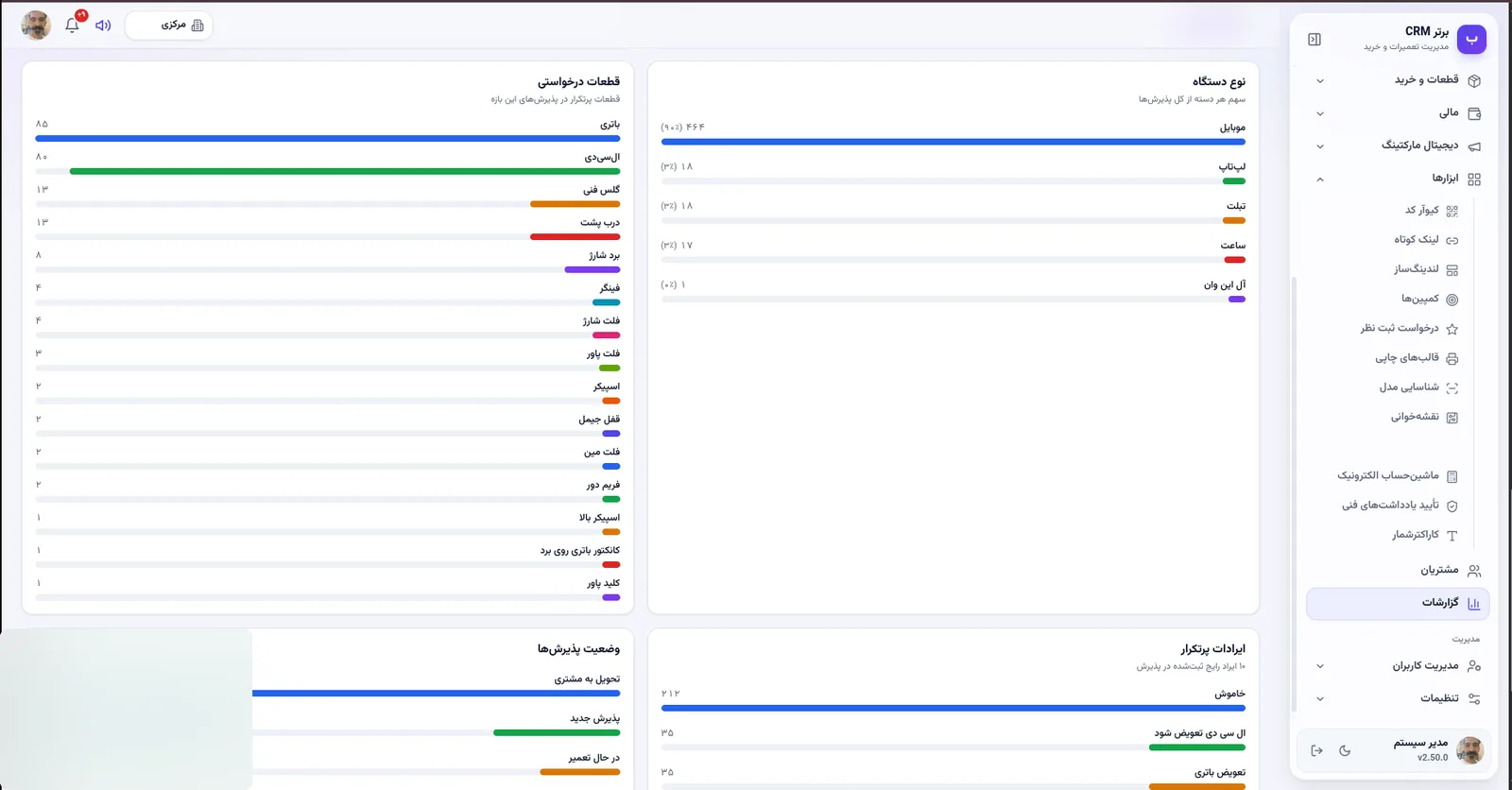The height and width of the screenshot is (790, 1512).
Task: Click the blue موبایل progress bar
Action: click(954, 142)
